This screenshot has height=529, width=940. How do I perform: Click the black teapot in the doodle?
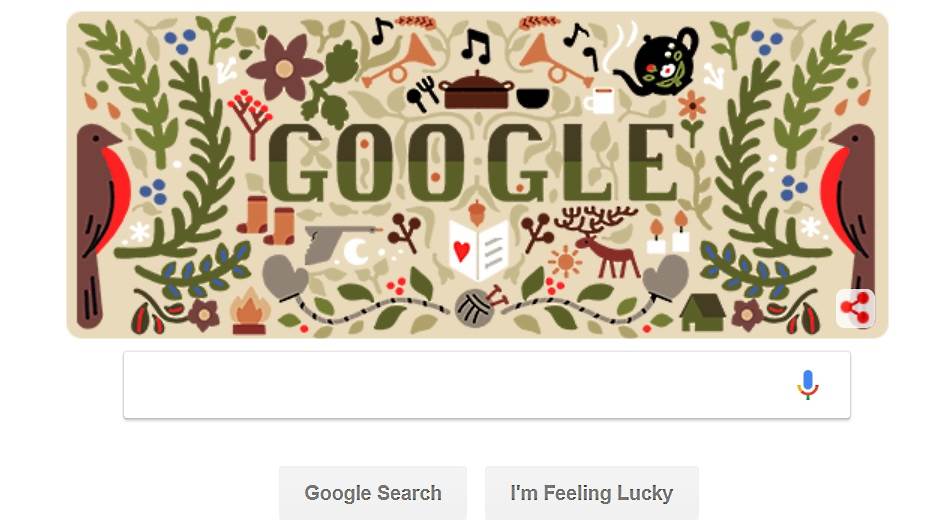[657, 62]
